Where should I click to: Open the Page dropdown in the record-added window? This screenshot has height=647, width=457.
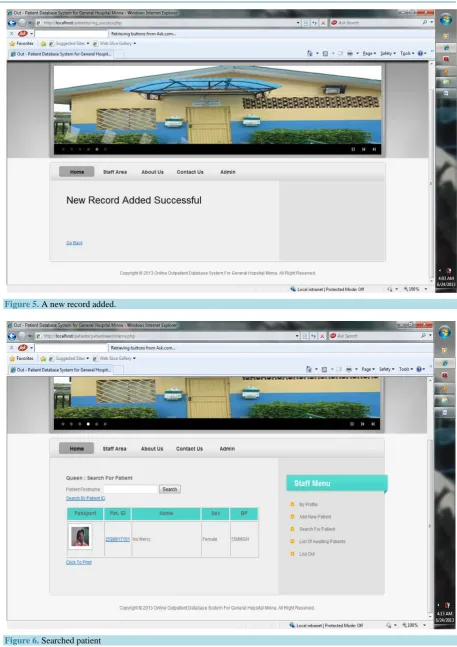pos(369,53)
